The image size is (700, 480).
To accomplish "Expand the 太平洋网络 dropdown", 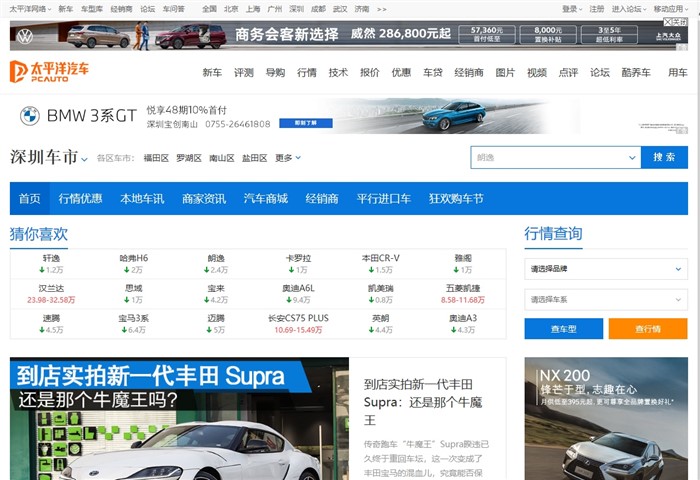I will click(x=30, y=9).
